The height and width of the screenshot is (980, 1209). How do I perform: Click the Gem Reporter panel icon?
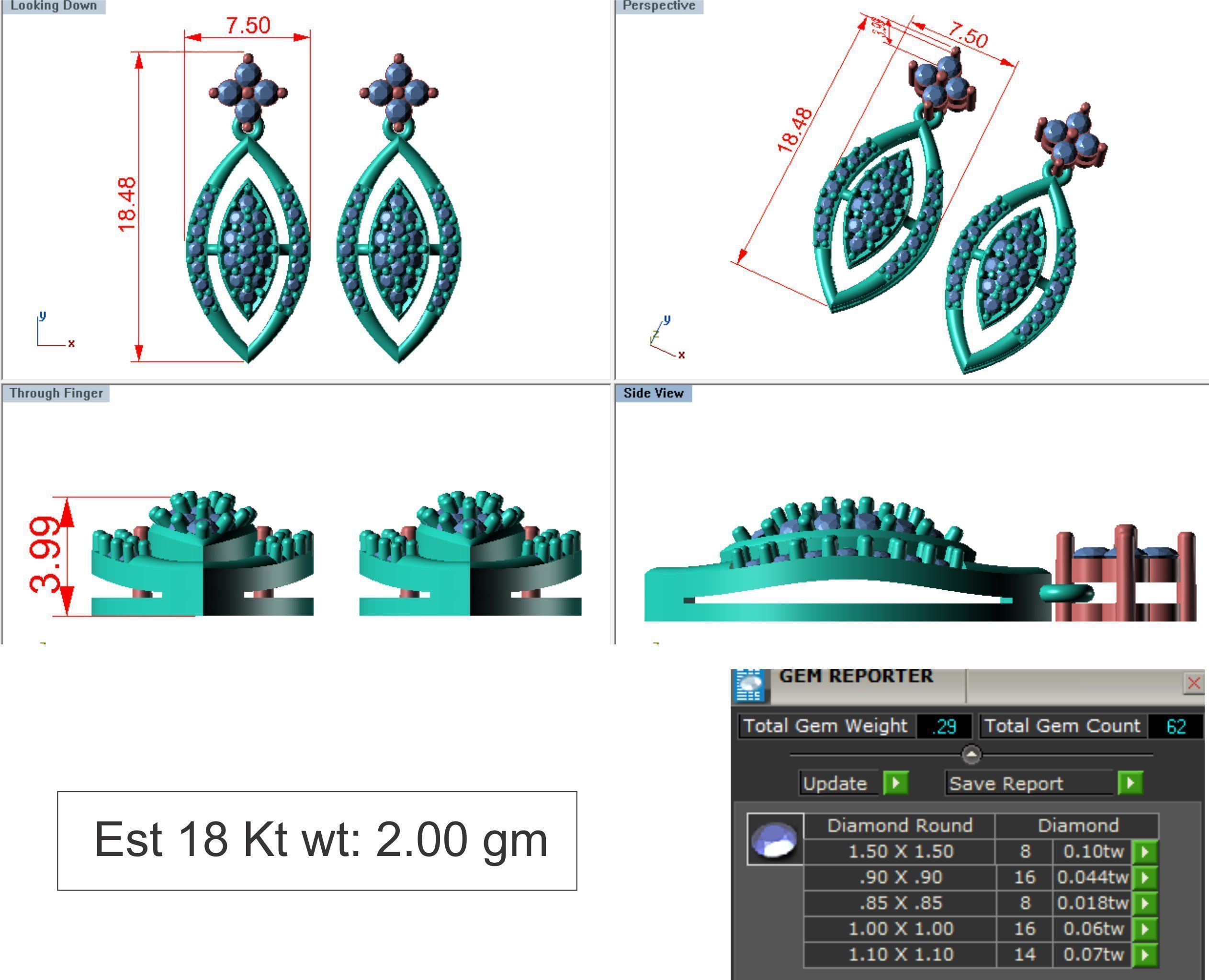[x=750, y=685]
